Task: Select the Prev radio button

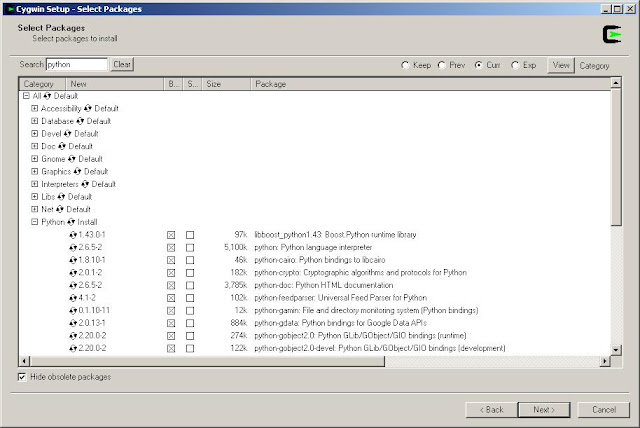Action: [x=442, y=65]
